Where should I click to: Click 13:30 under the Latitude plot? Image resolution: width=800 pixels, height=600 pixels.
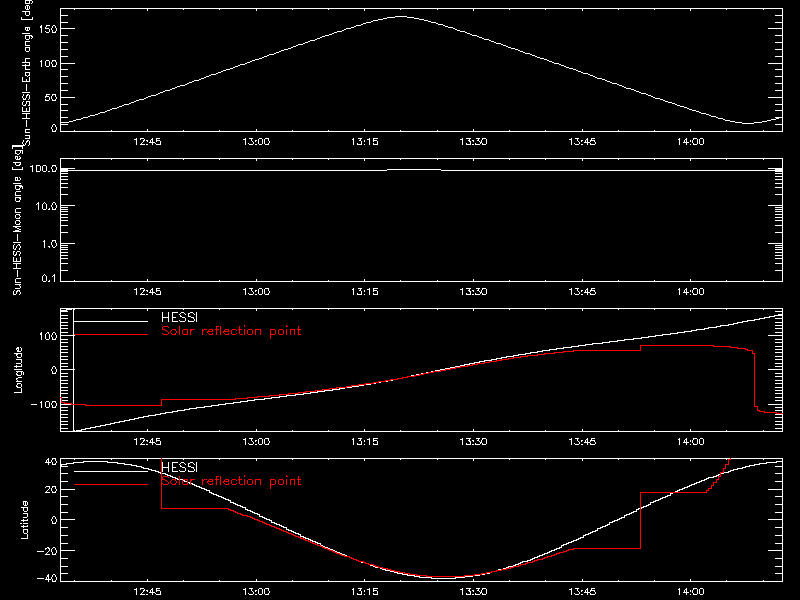(x=473, y=591)
